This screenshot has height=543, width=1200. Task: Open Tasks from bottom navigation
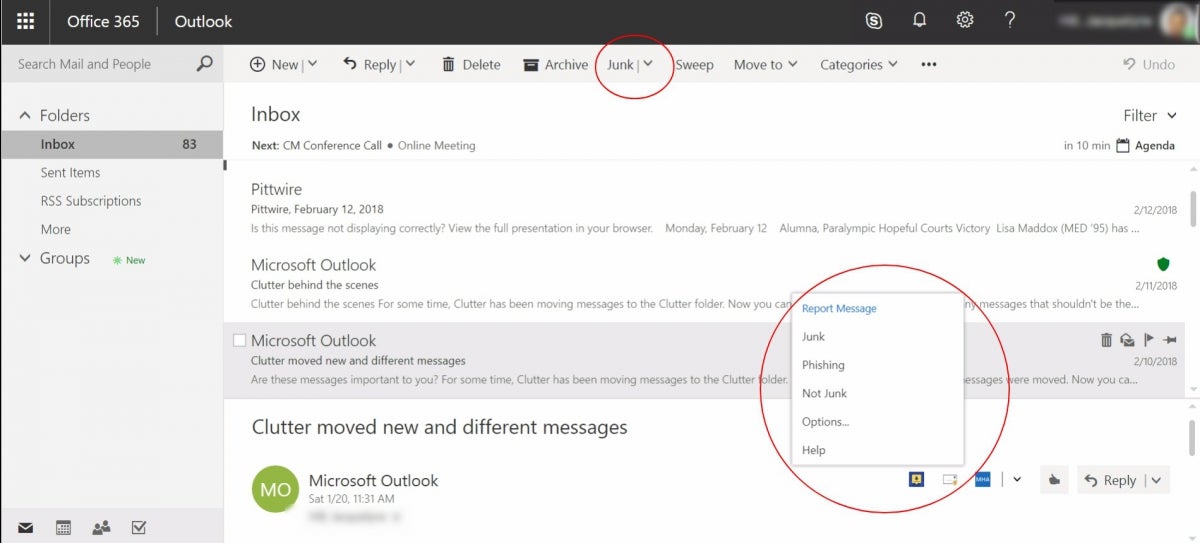139,527
